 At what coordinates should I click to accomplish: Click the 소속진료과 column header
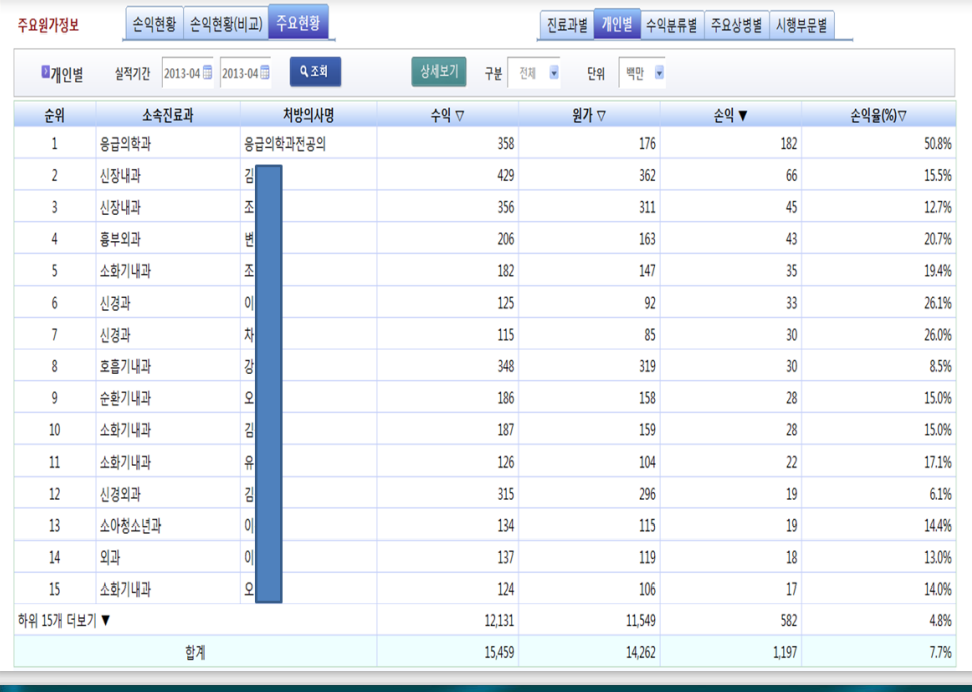pos(167,115)
